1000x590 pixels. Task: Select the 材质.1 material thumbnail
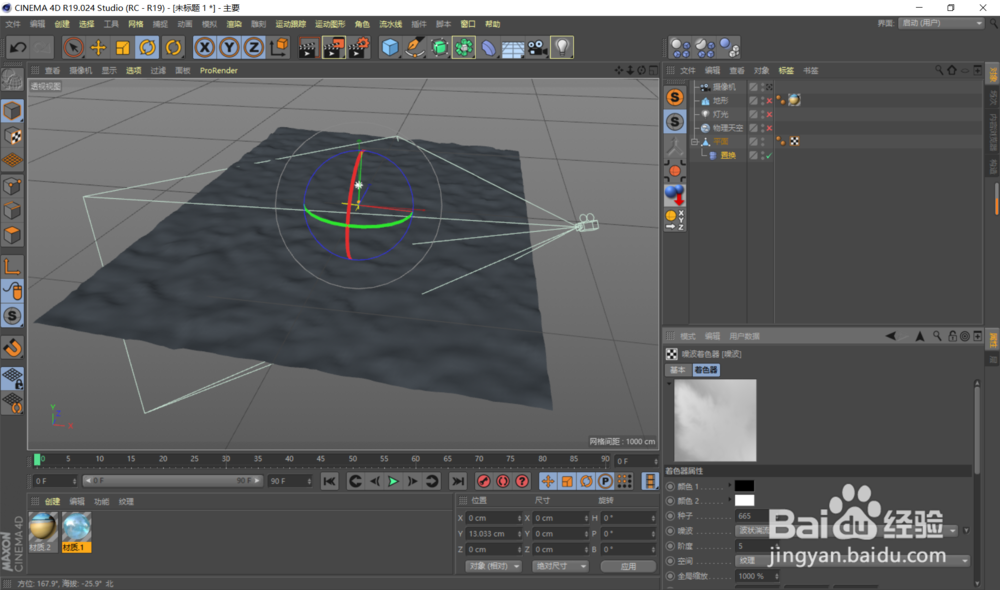pyautogui.click(x=76, y=532)
